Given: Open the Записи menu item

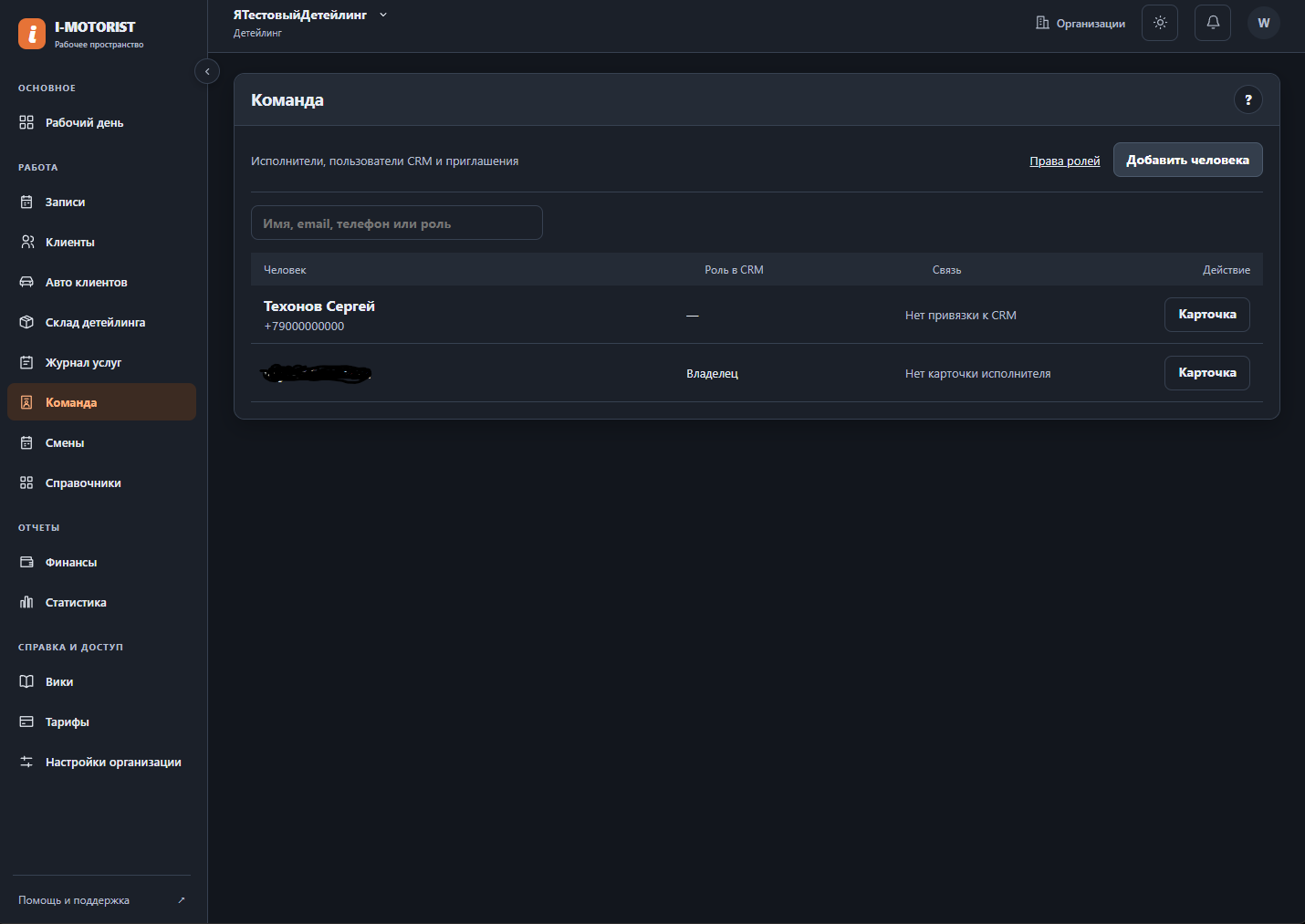Looking at the screenshot, I should pos(101,202).
